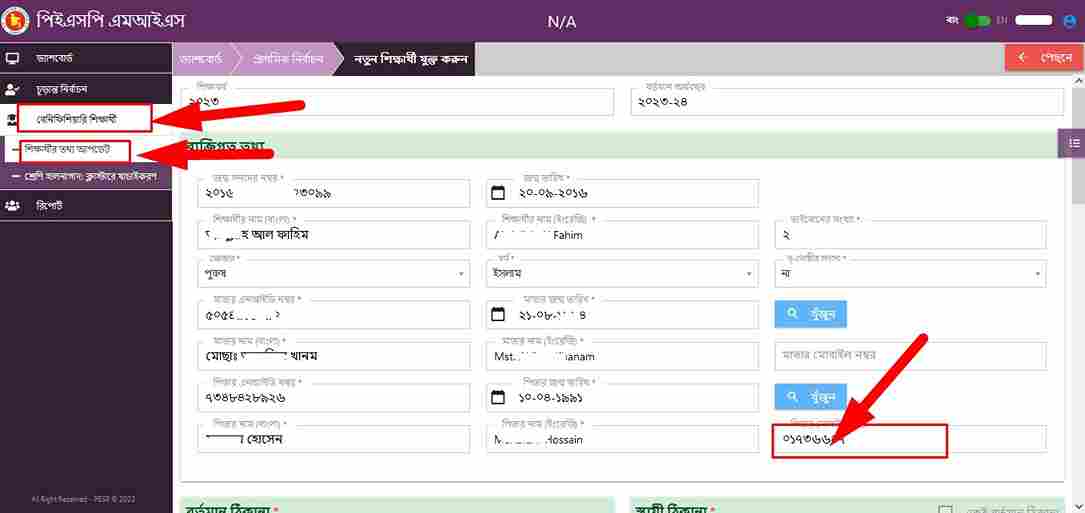Viewport: 1085px width, 513px height.
Task: Click the purple list panel icon on right edge
Action: coord(1073,144)
